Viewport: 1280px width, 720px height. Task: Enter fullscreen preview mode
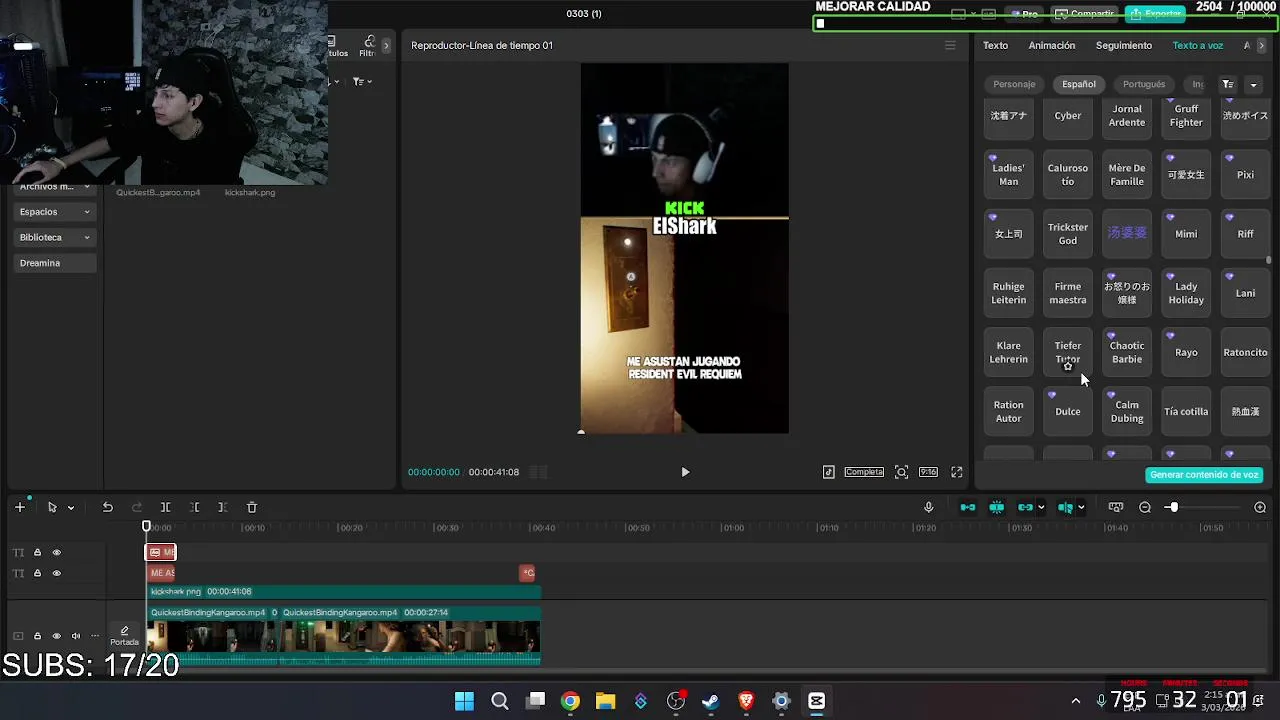click(957, 472)
